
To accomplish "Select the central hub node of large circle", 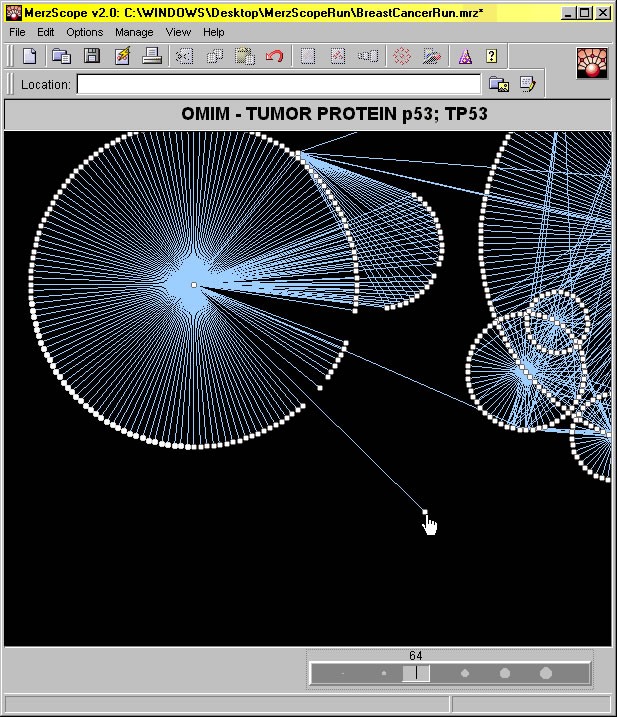I will pos(194,286).
